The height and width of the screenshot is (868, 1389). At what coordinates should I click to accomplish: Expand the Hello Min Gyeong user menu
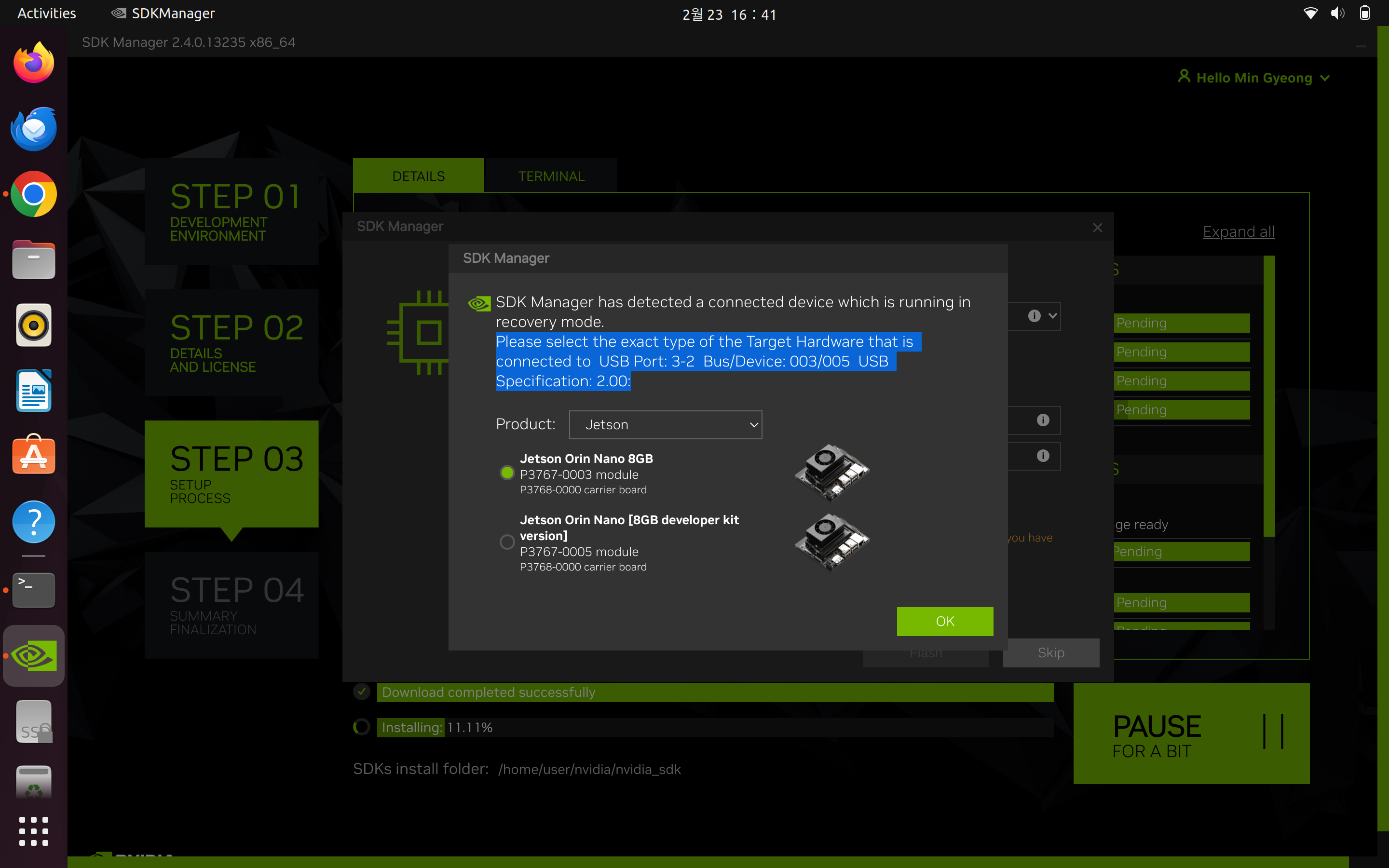pyautogui.click(x=1254, y=78)
